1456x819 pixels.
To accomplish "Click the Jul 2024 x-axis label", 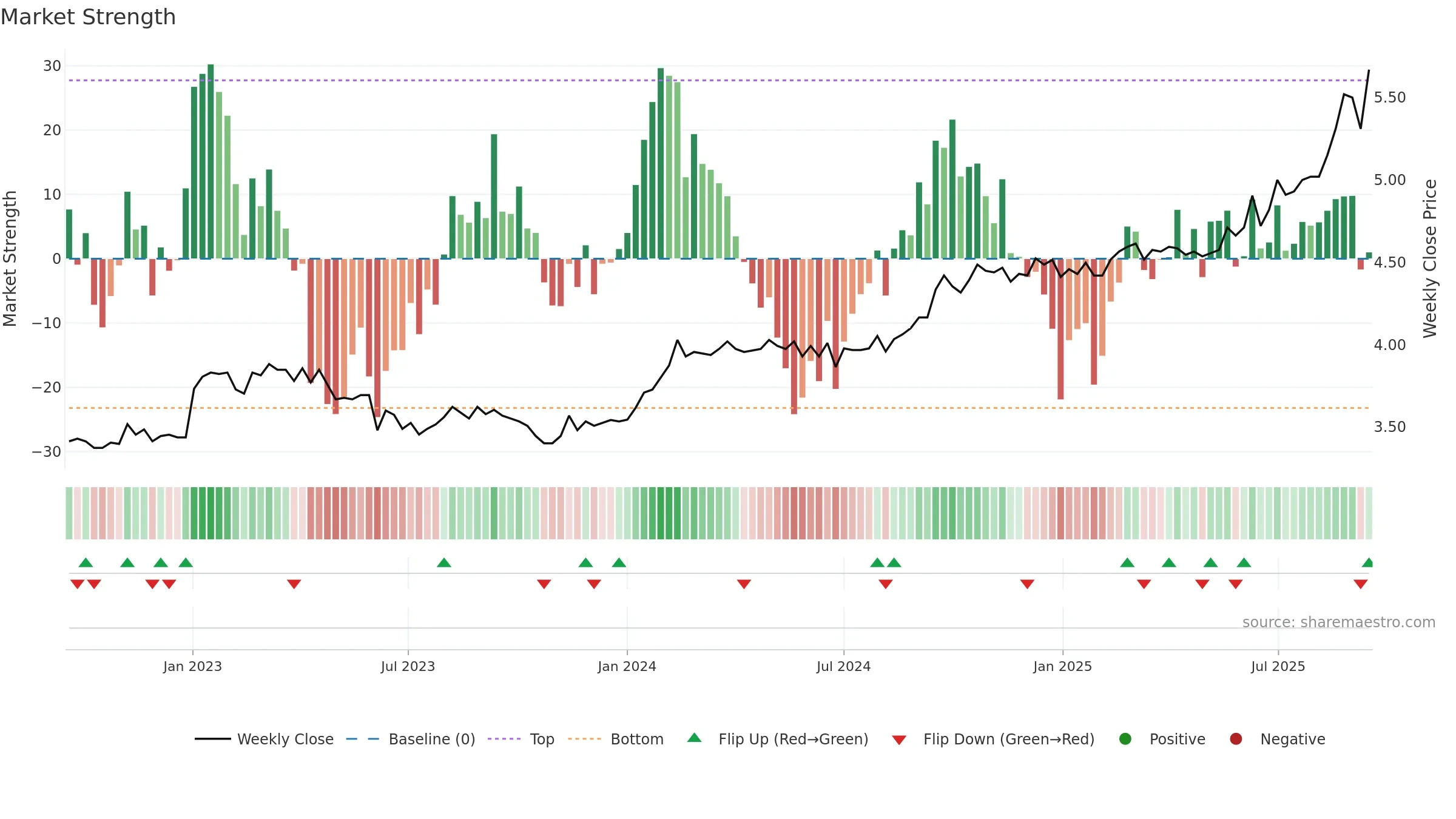I will coord(843,667).
